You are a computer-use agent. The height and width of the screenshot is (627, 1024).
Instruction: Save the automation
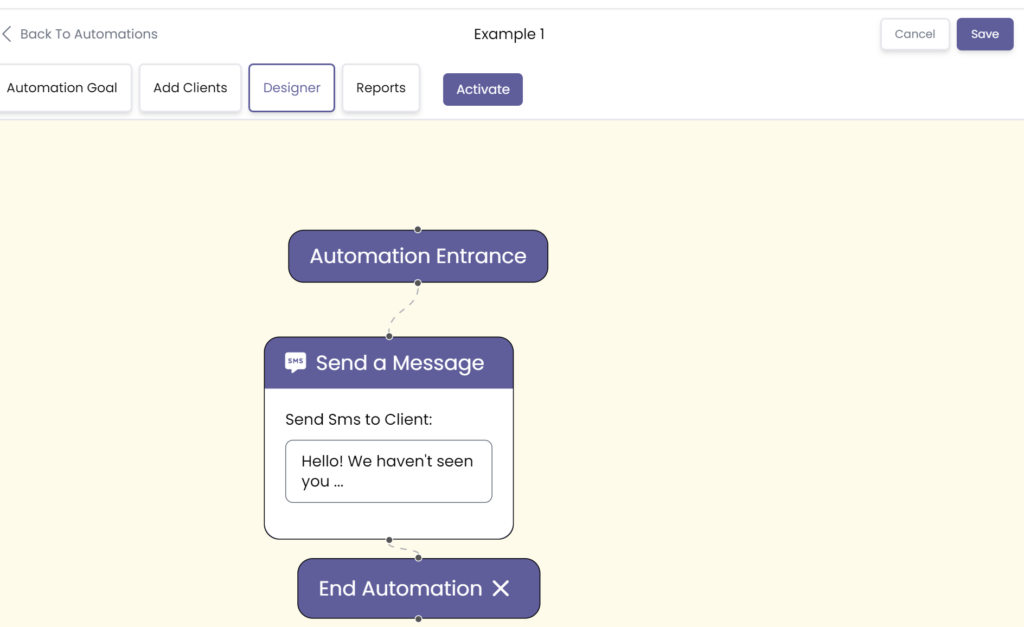[984, 34]
